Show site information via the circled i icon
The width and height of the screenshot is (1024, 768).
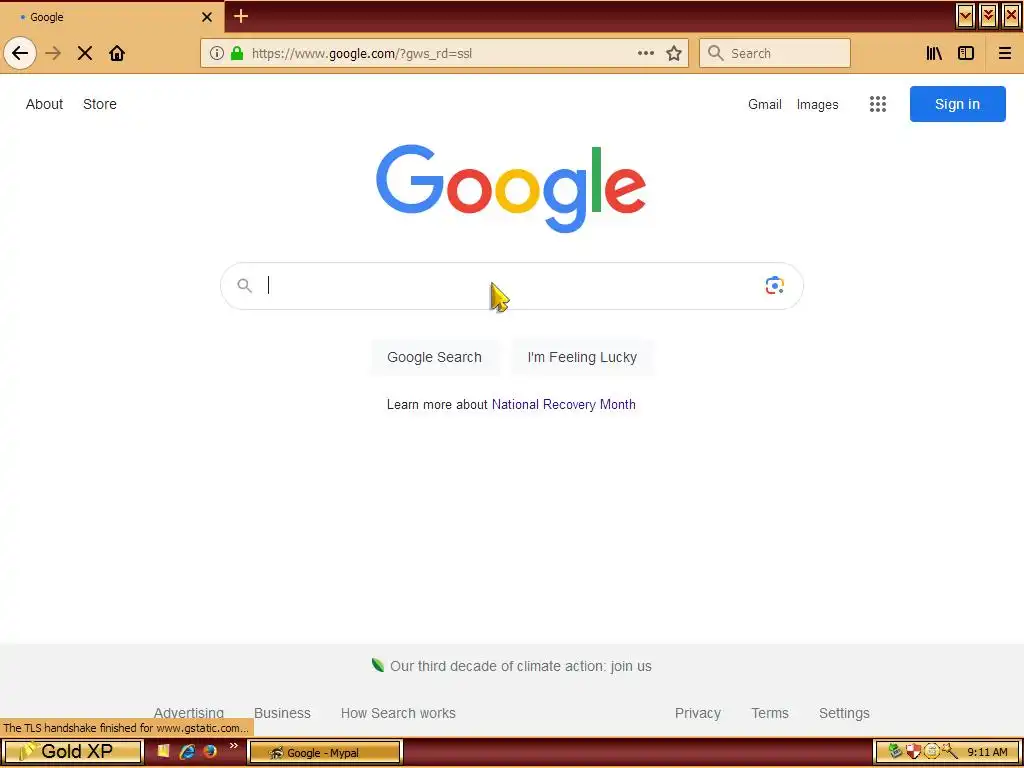pyautogui.click(x=217, y=54)
